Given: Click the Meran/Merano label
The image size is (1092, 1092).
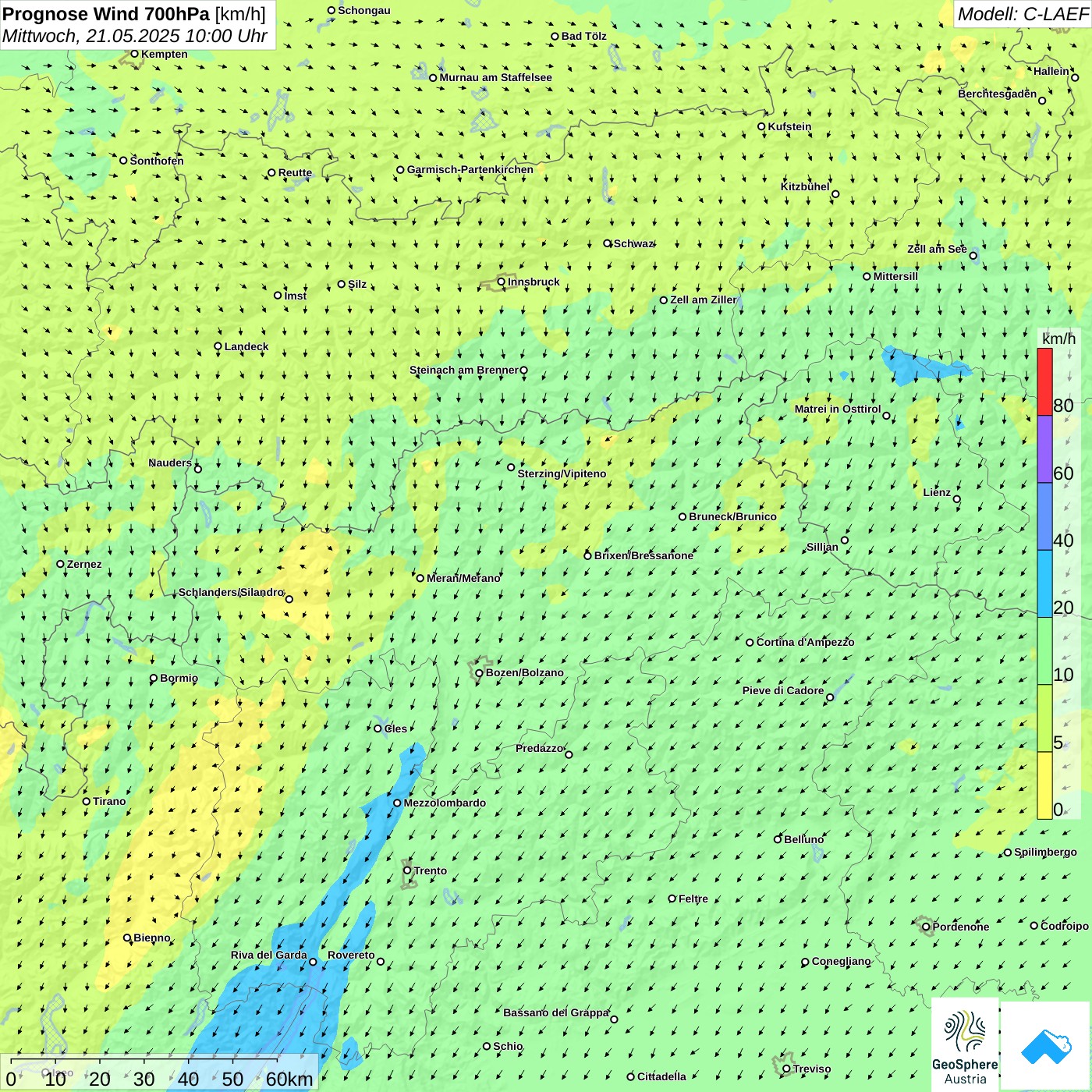Looking at the screenshot, I should coord(463,578).
